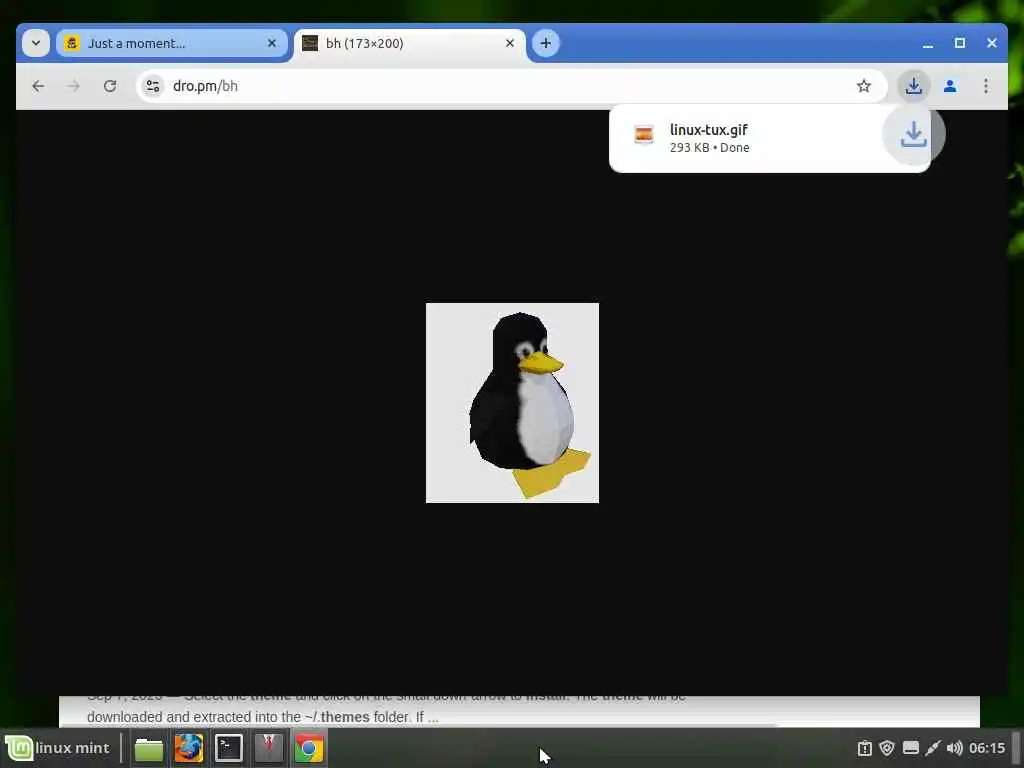Open the volume control in tray

[x=955, y=748]
